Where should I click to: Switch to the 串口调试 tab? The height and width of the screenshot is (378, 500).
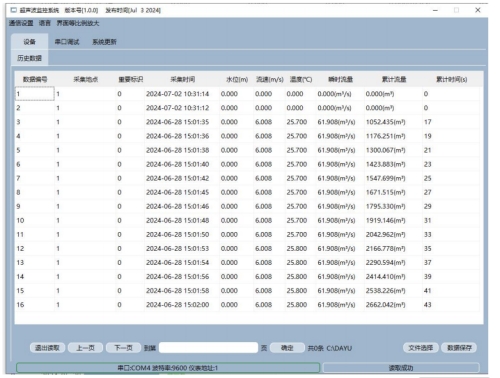tap(67, 42)
